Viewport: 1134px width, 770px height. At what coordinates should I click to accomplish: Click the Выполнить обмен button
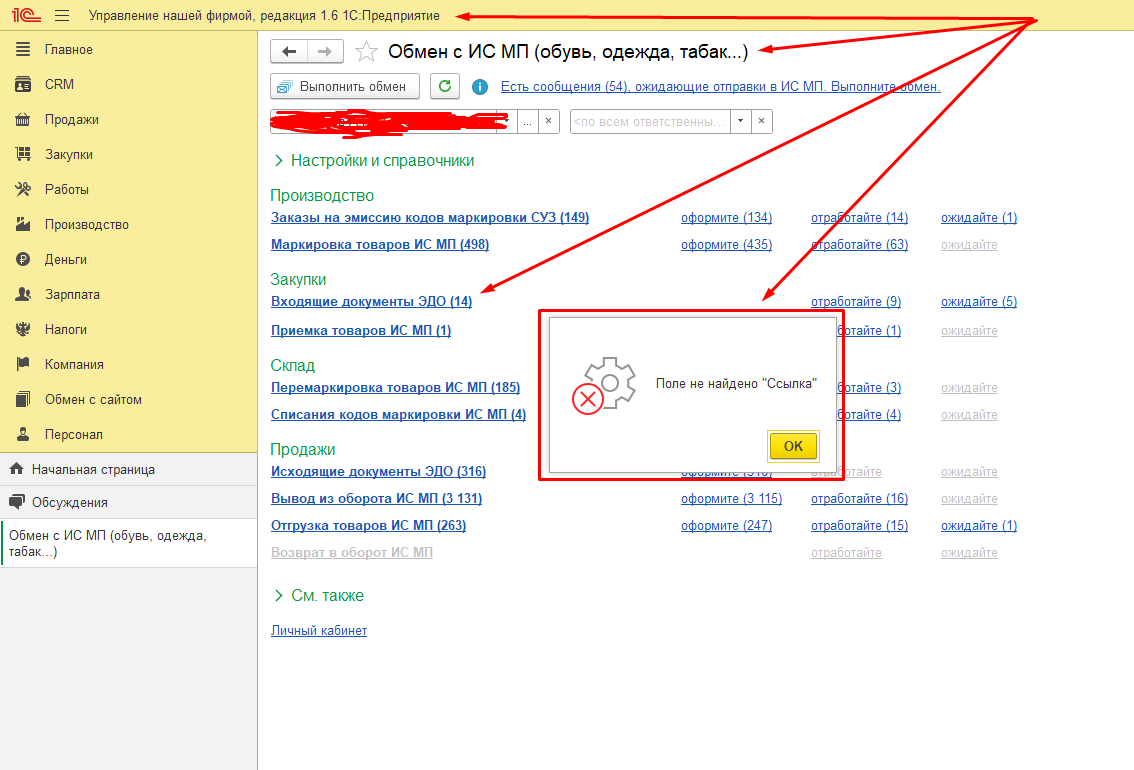[x=344, y=86]
